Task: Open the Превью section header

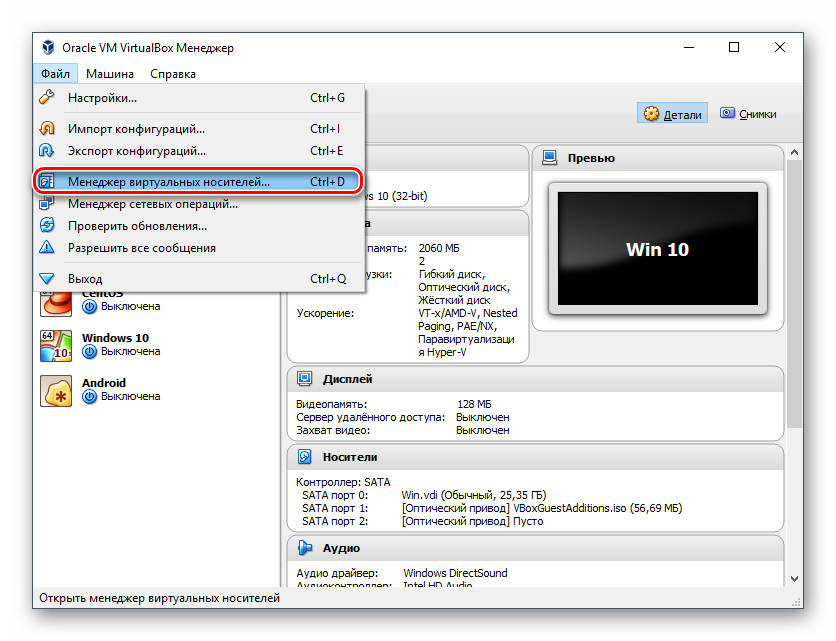Action: click(658, 158)
